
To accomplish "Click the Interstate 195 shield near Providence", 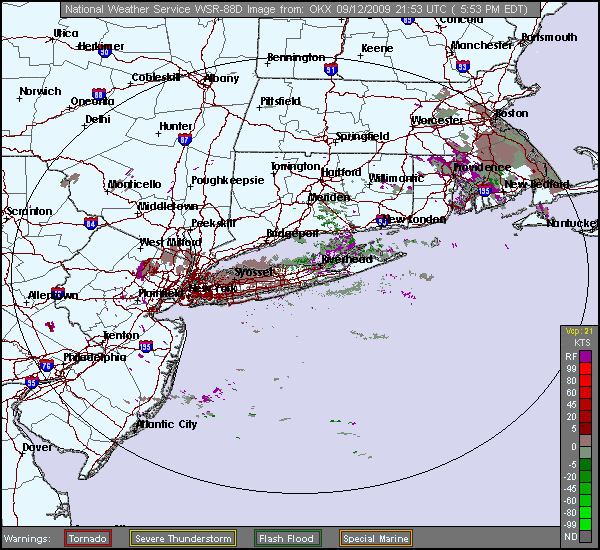I will 484,190.
